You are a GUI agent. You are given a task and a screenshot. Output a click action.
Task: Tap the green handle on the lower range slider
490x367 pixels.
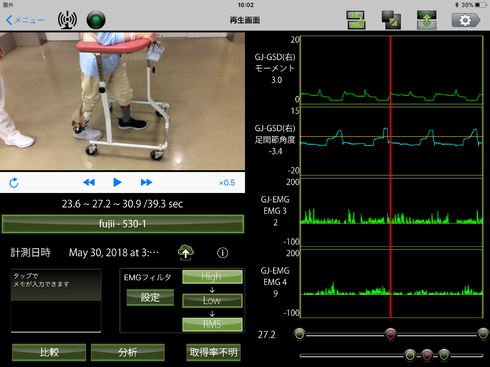444,355
